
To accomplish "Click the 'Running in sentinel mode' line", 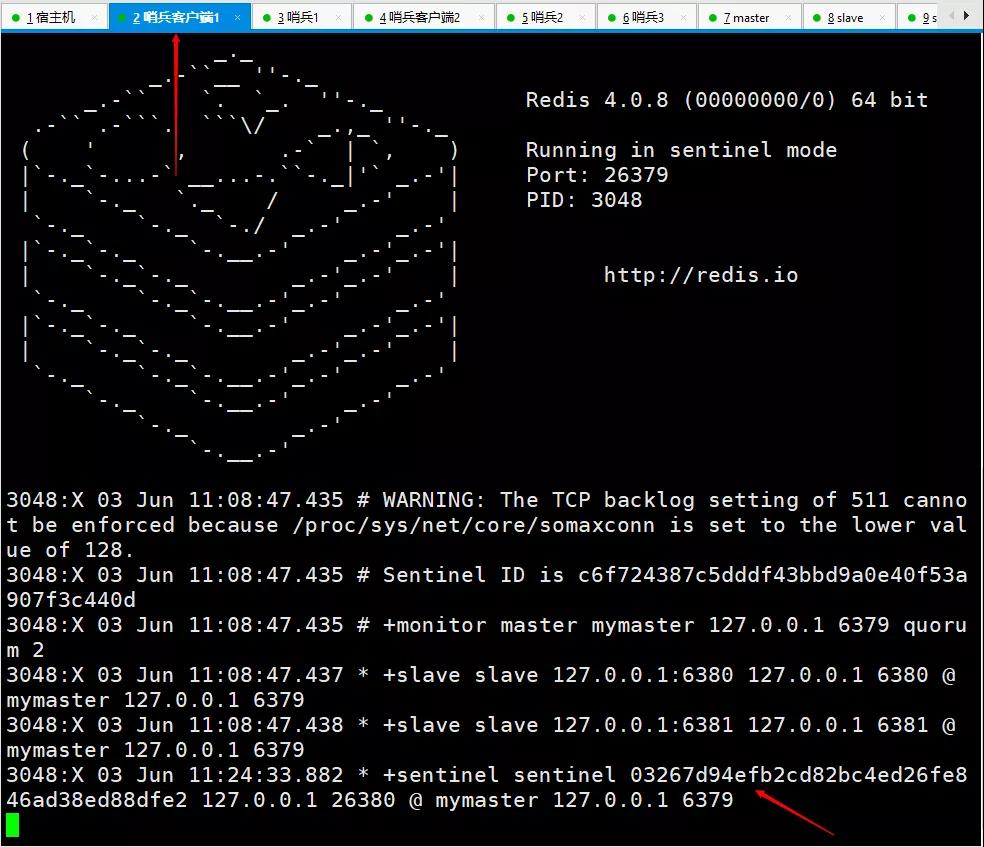I will (x=682, y=150).
